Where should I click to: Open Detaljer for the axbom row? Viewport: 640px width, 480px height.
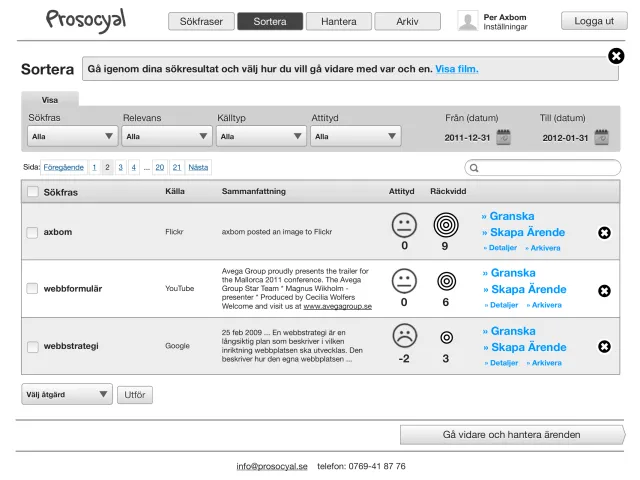tap(500, 248)
